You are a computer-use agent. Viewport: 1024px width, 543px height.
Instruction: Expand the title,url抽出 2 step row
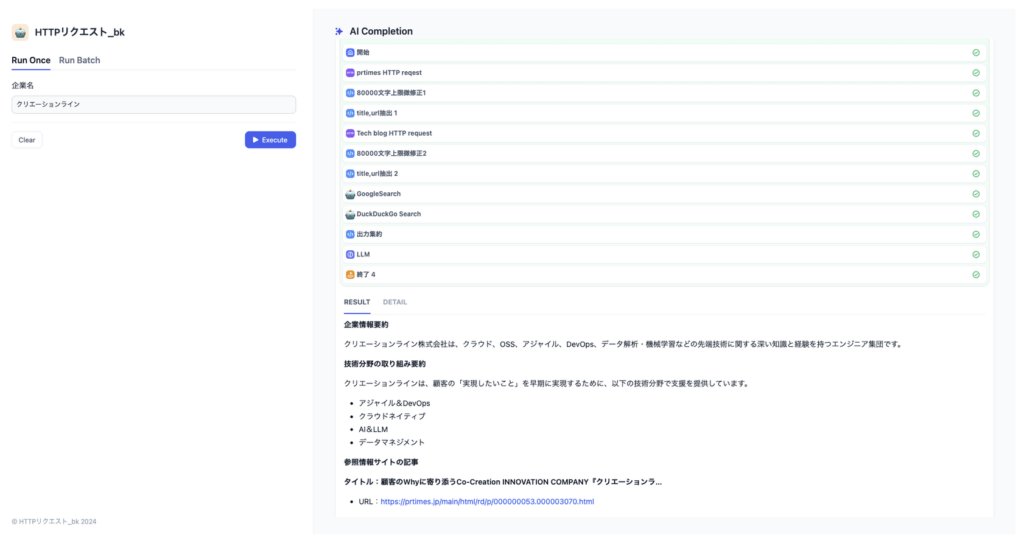click(664, 174)
